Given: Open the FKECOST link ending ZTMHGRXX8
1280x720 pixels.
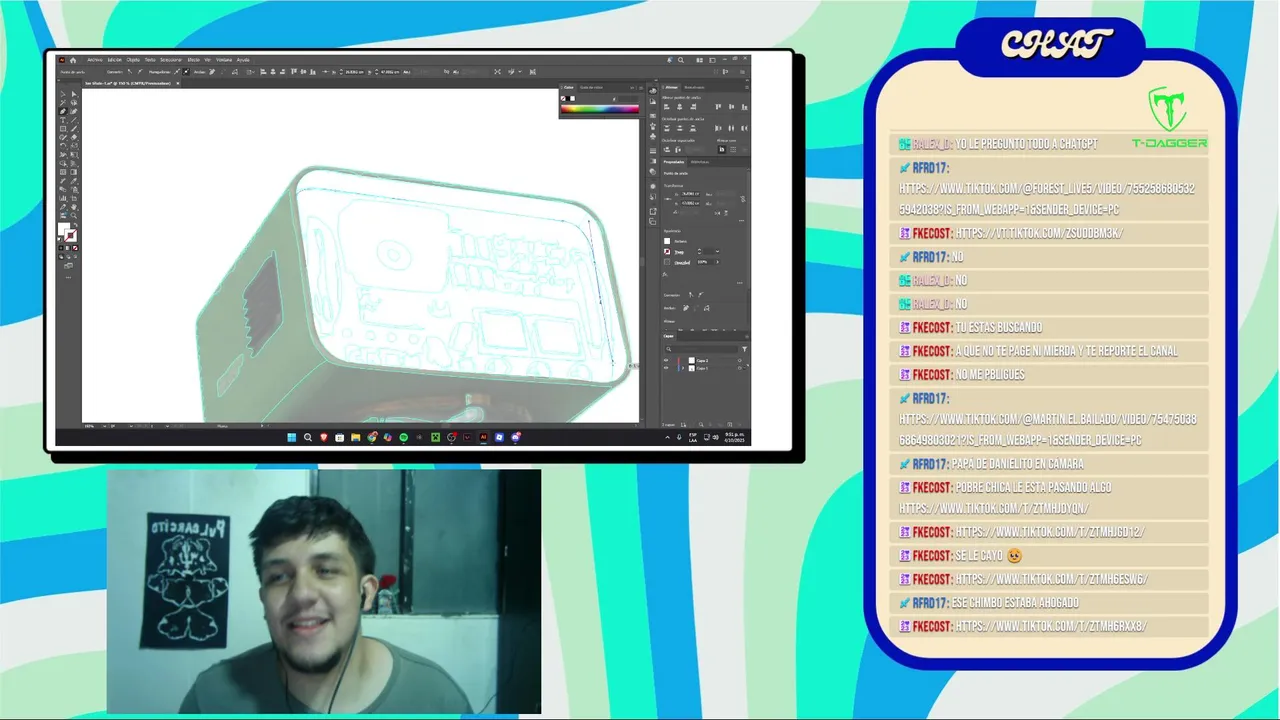Looking at the screenshot, I should 1050,626.
